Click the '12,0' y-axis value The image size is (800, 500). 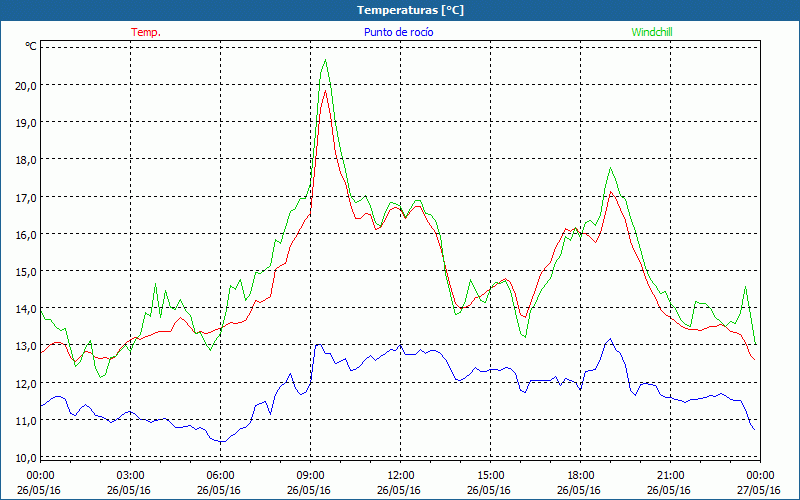26,383
